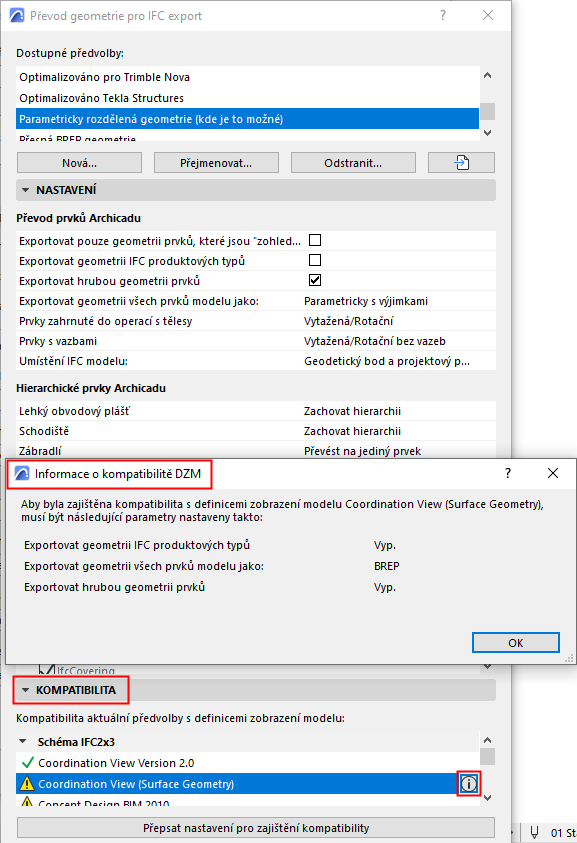
Task: Click the green checkmark next to Coordination View Version 2.0
Action: (27, 762)
